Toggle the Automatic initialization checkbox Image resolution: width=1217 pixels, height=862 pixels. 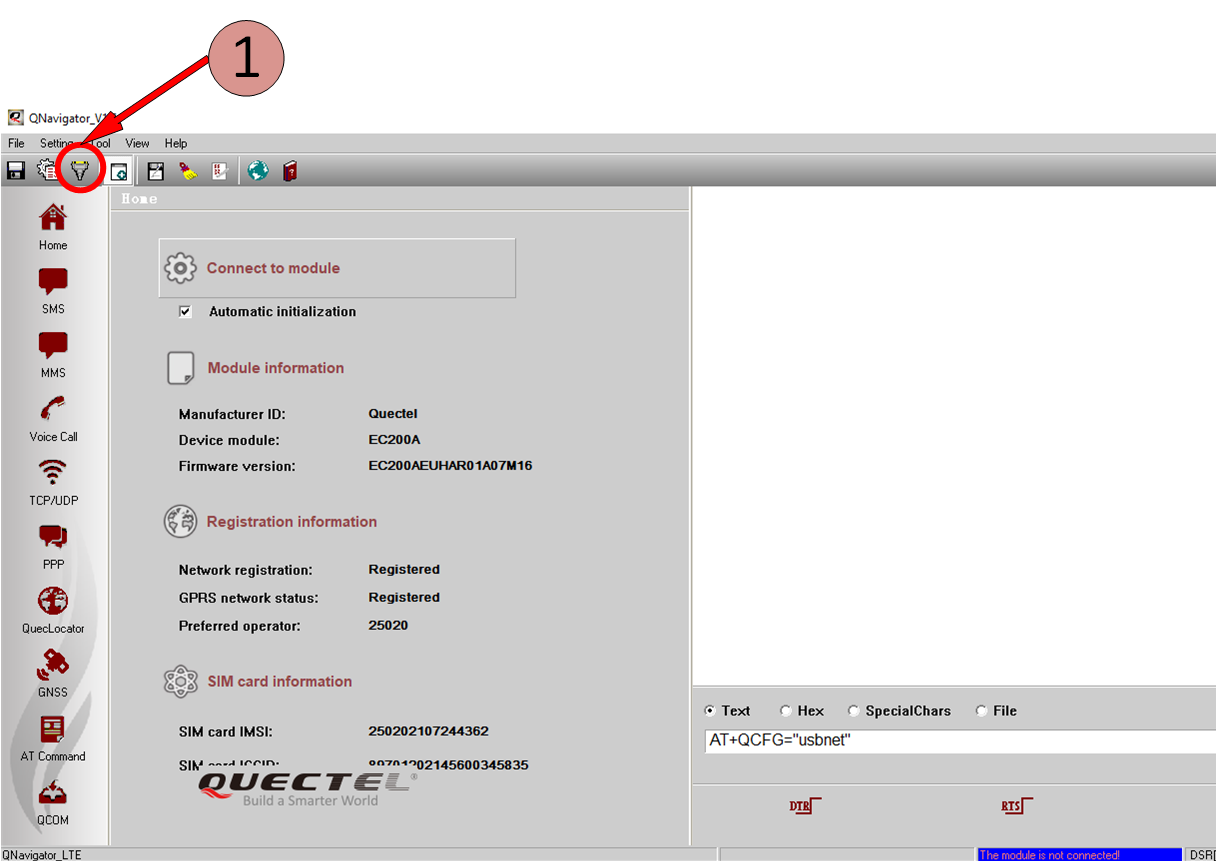185,311
